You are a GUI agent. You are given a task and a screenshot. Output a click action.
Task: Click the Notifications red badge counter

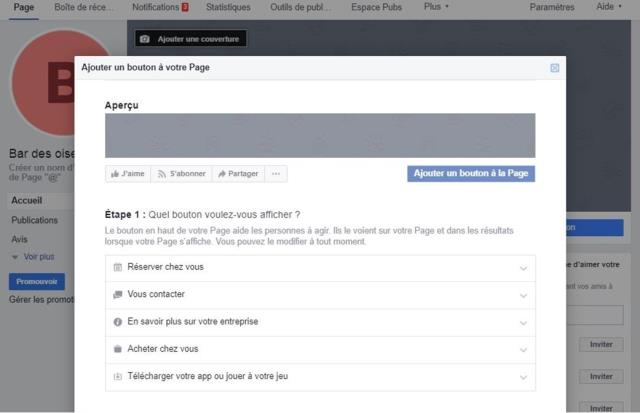tap(185, 7)
